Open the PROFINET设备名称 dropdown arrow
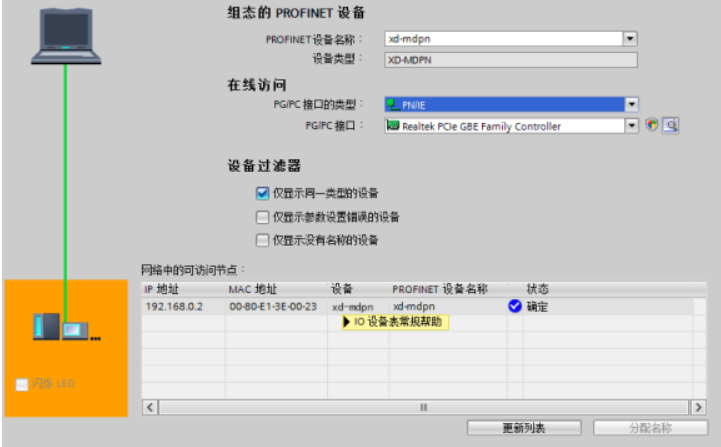This screenshot has width=721, height=447. coord(630,39)
